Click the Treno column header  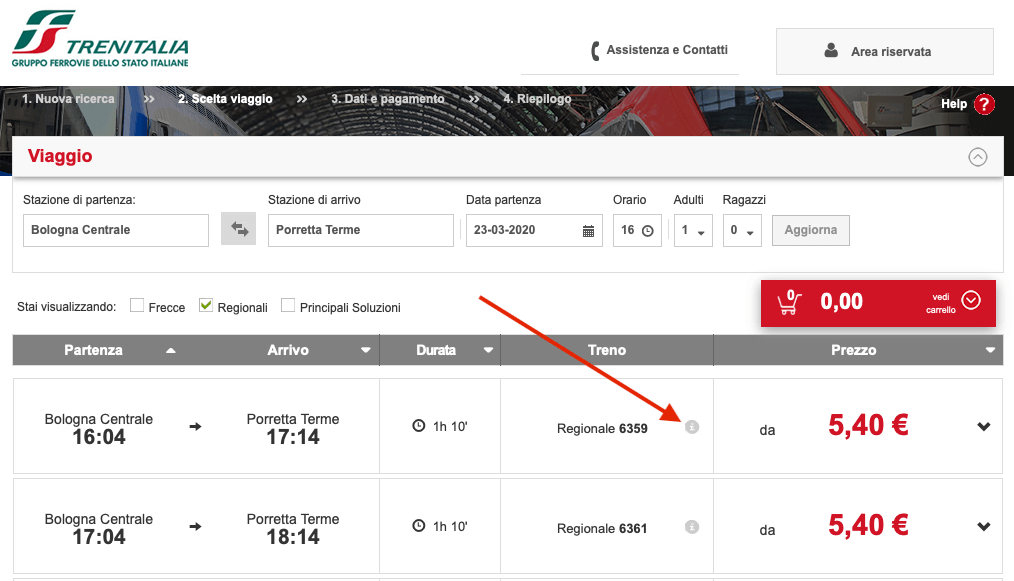coord(607,350)
